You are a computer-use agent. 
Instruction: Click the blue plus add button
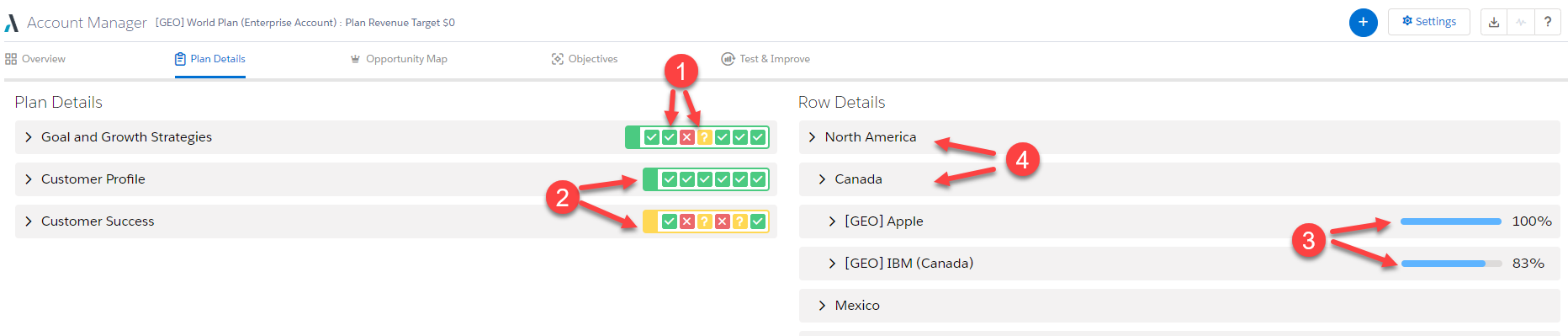(x=1363, y=22)
